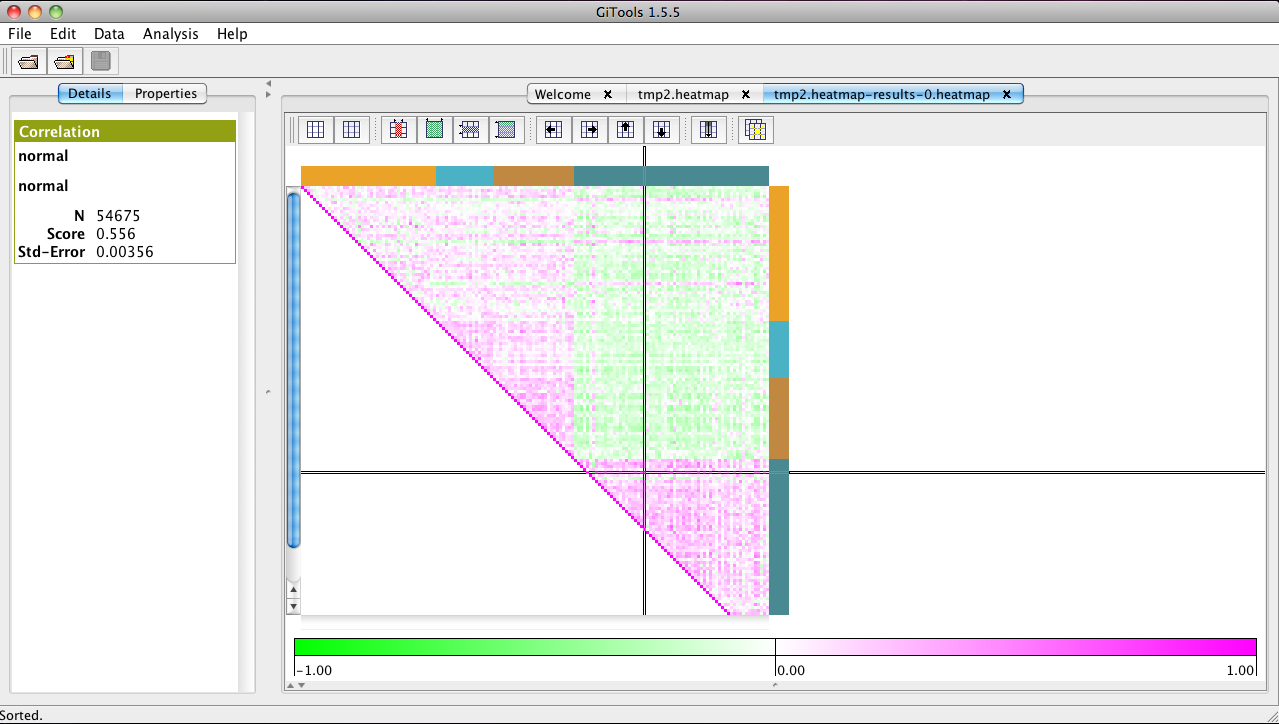
Task: Expand side panel with right arrow
Action: (x=268, y=95)
